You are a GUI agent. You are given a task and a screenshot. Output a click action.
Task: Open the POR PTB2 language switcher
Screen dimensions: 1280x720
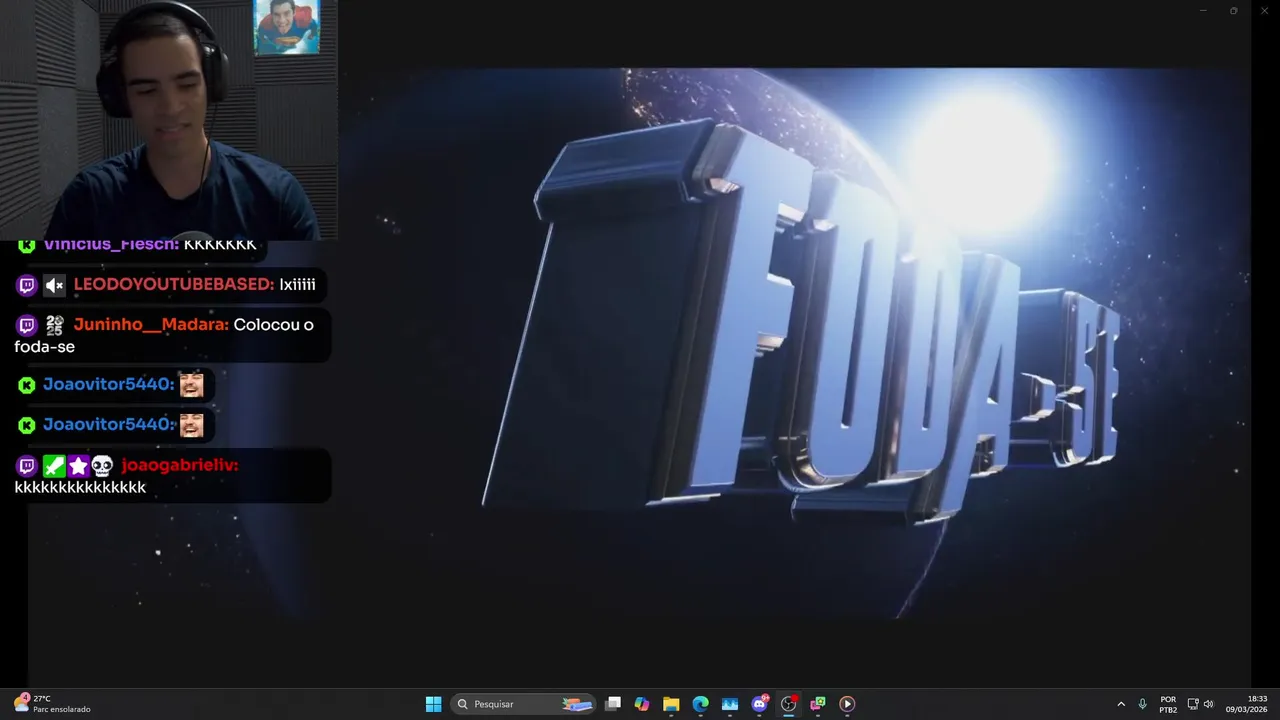tap(1168, 704)
